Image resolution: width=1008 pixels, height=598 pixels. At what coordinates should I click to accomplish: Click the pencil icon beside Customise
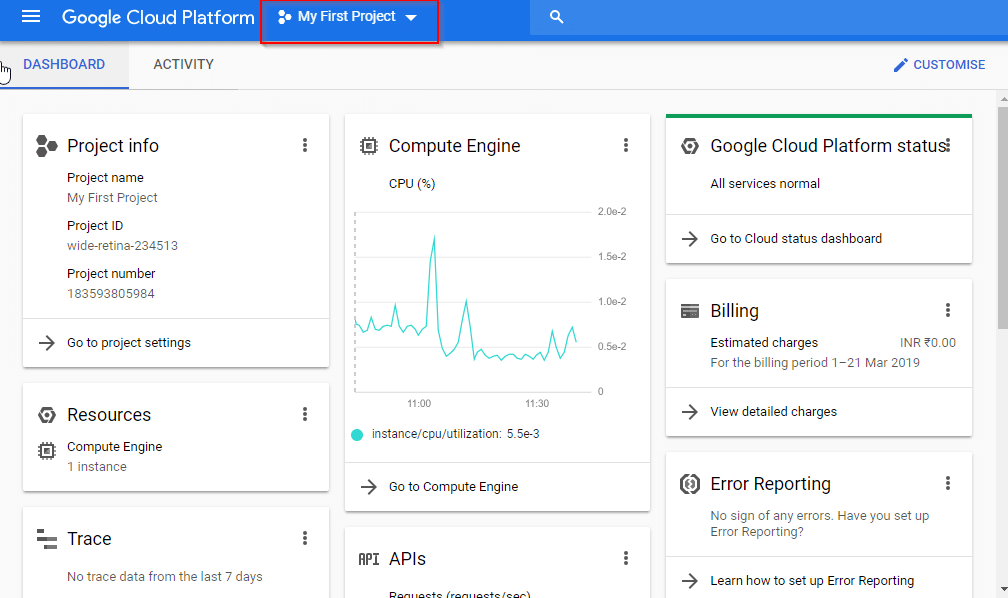[x=901, y=65]
